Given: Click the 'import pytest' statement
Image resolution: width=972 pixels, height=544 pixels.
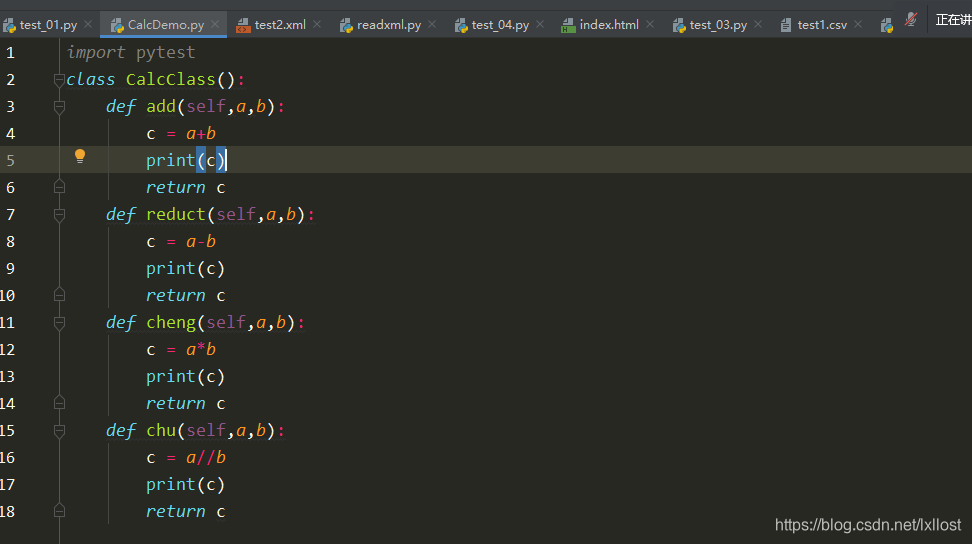Looking at the screenshot, I should [x=131, y=53].
